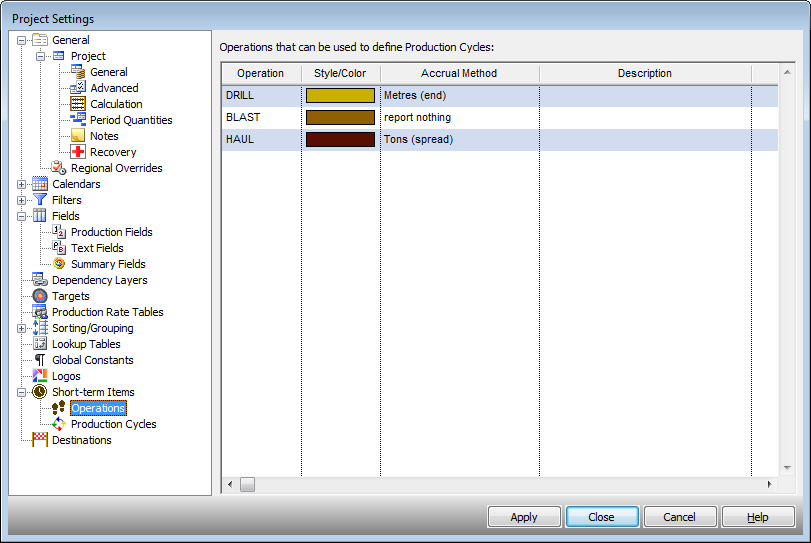Click the Destinations checkered flag icon
The width and height of the screenshot is (811, 543).
40,440
